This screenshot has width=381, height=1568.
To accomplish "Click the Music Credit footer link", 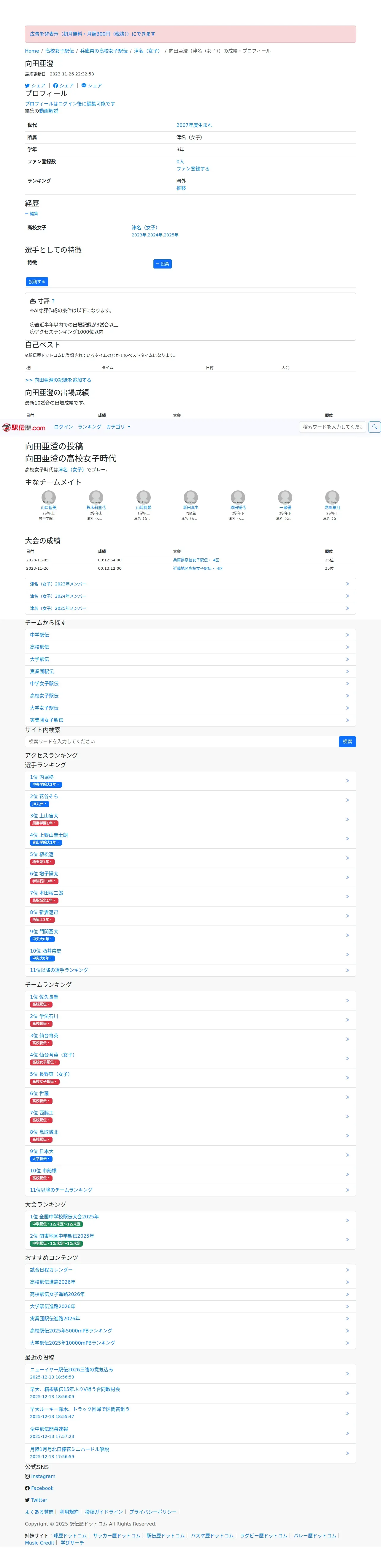I will (x=39, y=1544).
